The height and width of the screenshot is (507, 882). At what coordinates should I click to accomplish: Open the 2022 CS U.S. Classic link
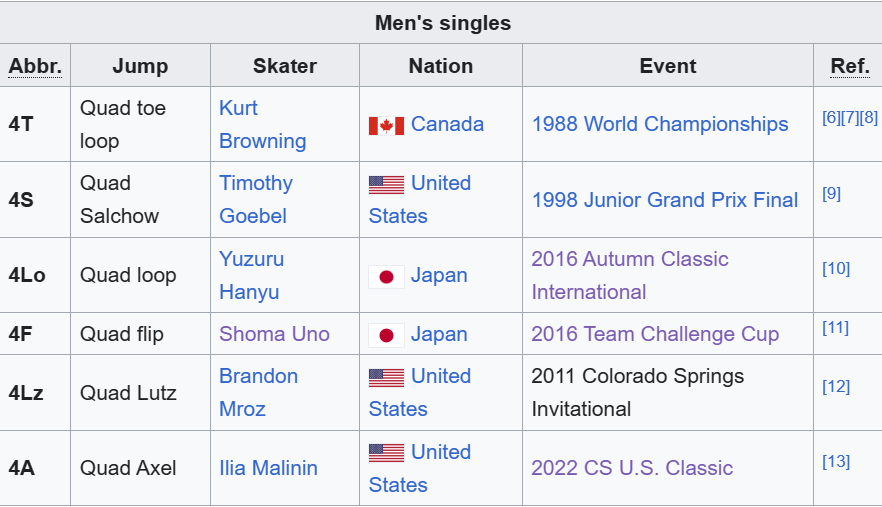632,468
